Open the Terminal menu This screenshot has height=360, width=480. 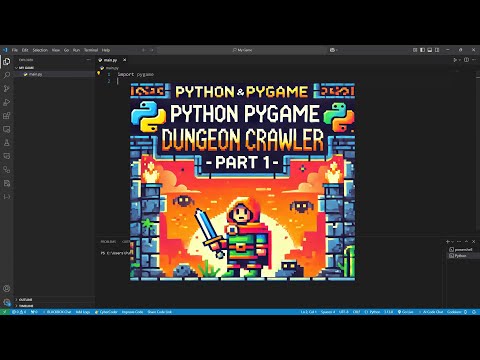coord(91,50)
